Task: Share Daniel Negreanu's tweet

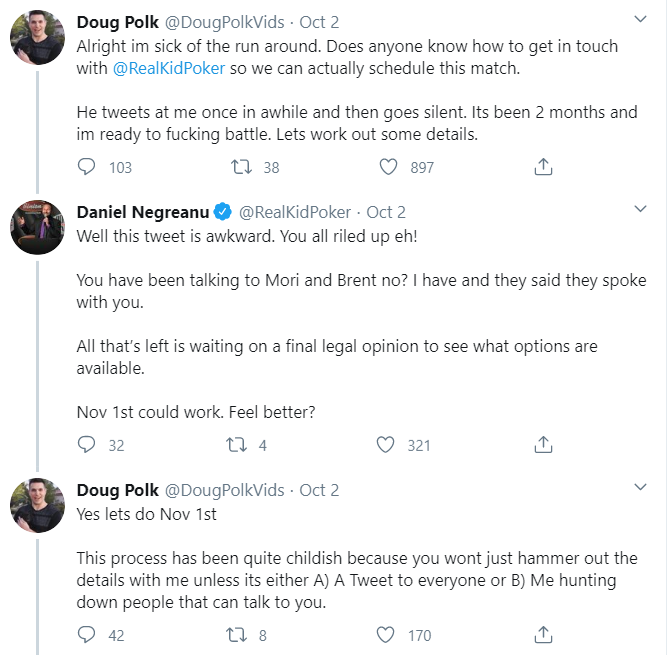Action: (x=543, y=445)
